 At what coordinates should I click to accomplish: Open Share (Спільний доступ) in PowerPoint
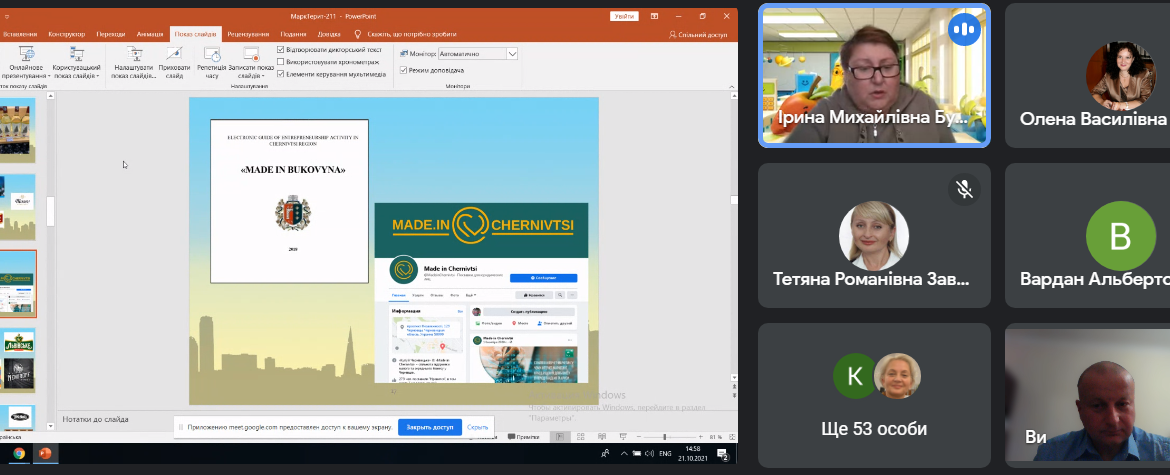698,34
